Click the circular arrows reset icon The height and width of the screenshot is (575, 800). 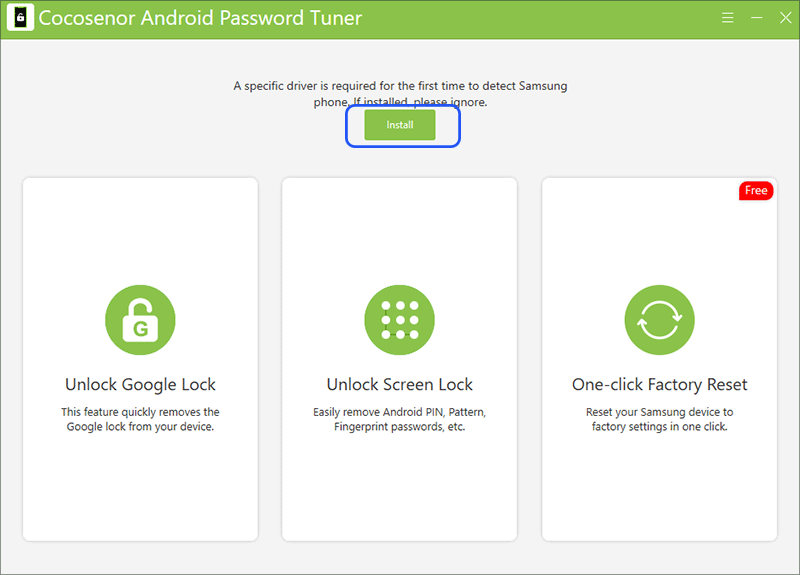pos(659,320)
